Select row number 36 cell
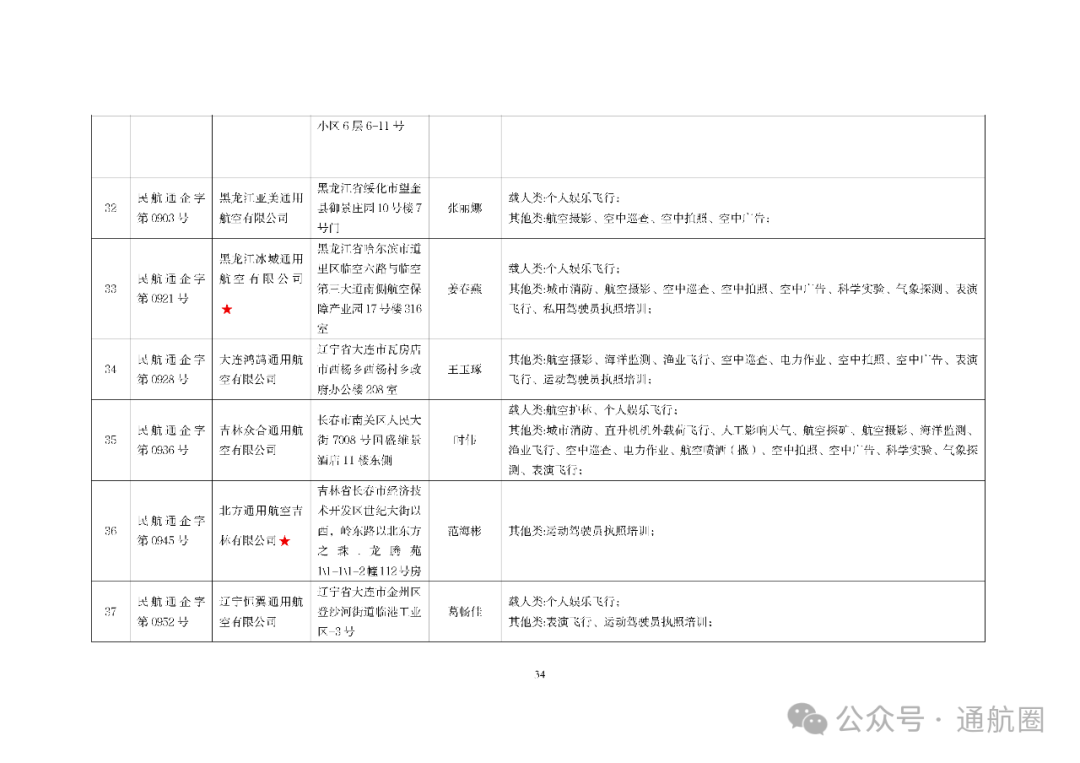1080x763 pixels. (x=110, y=531)
